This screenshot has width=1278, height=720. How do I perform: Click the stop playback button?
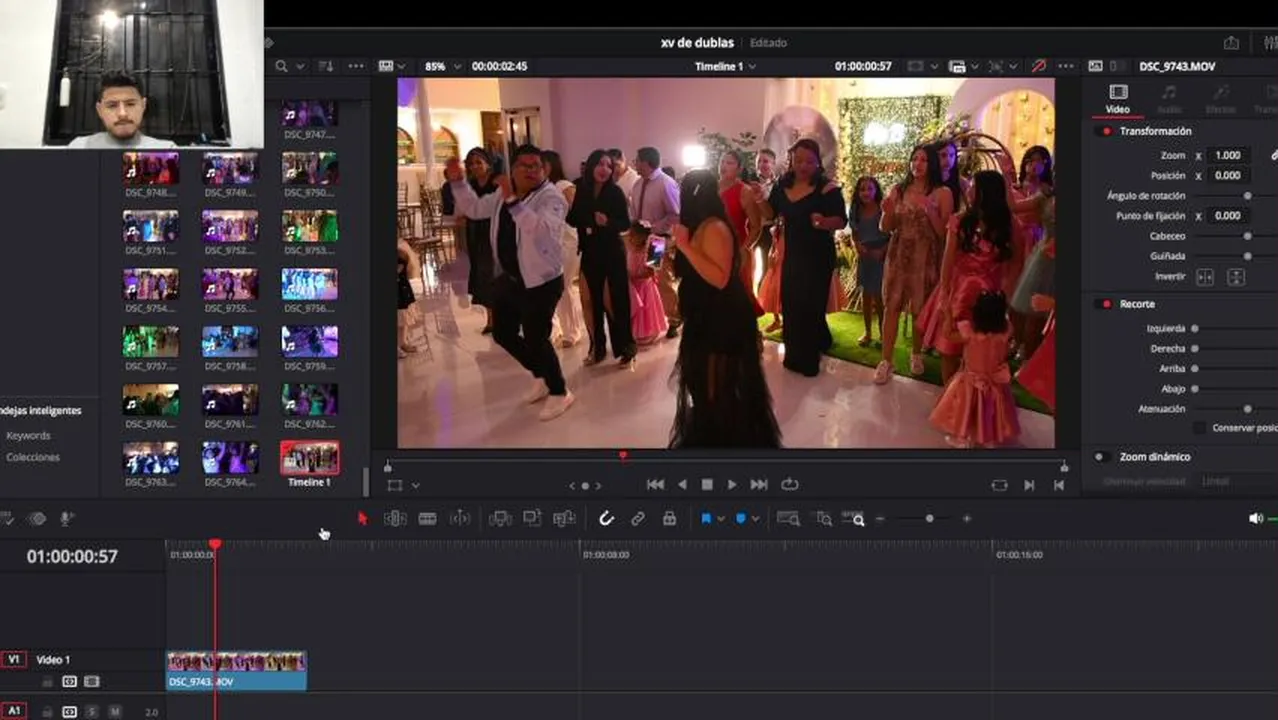pyautogui.click(x=707, y=485)
